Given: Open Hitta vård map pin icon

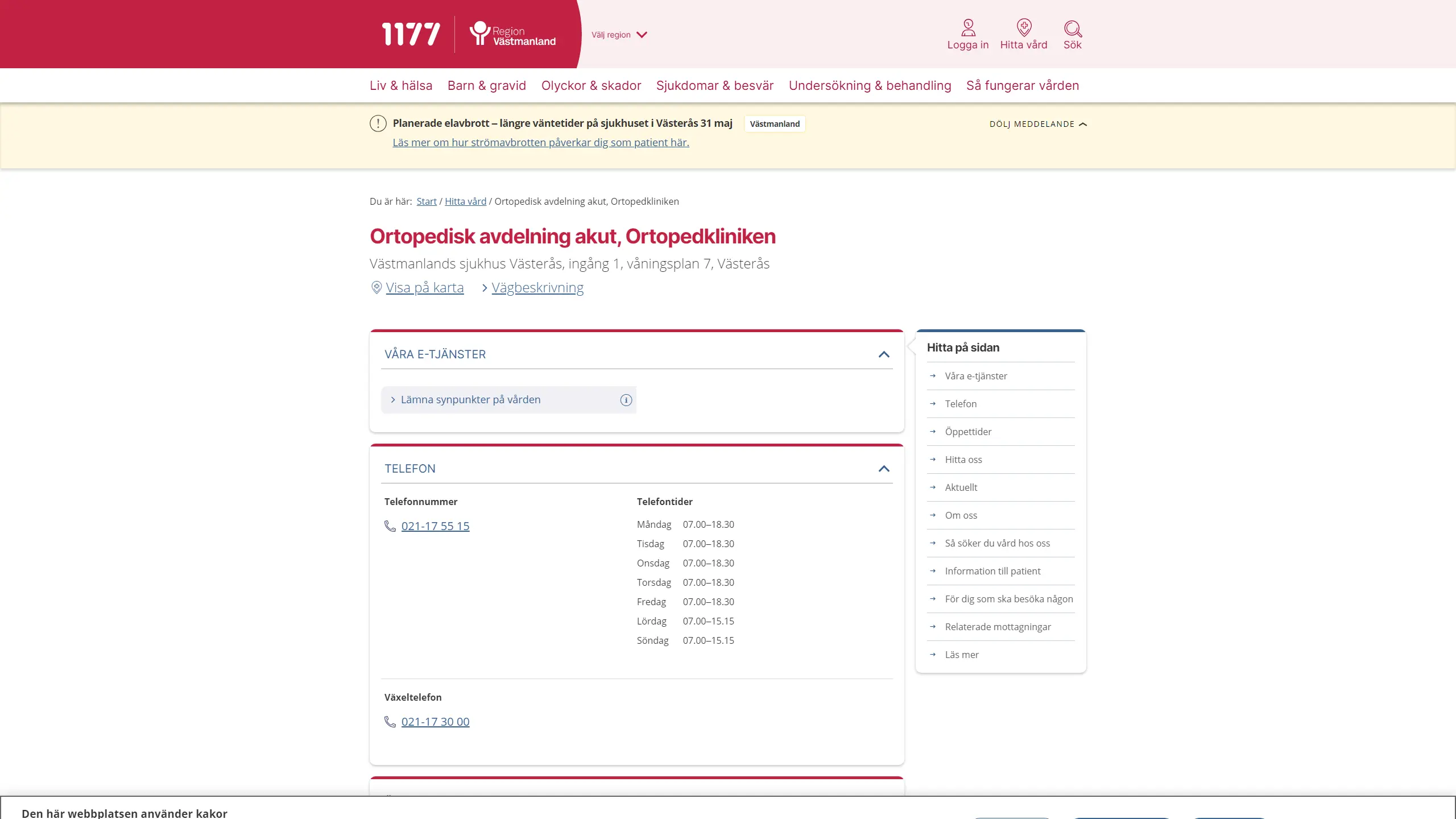Looking at the screenshot, I should [x=1024, y=27].
